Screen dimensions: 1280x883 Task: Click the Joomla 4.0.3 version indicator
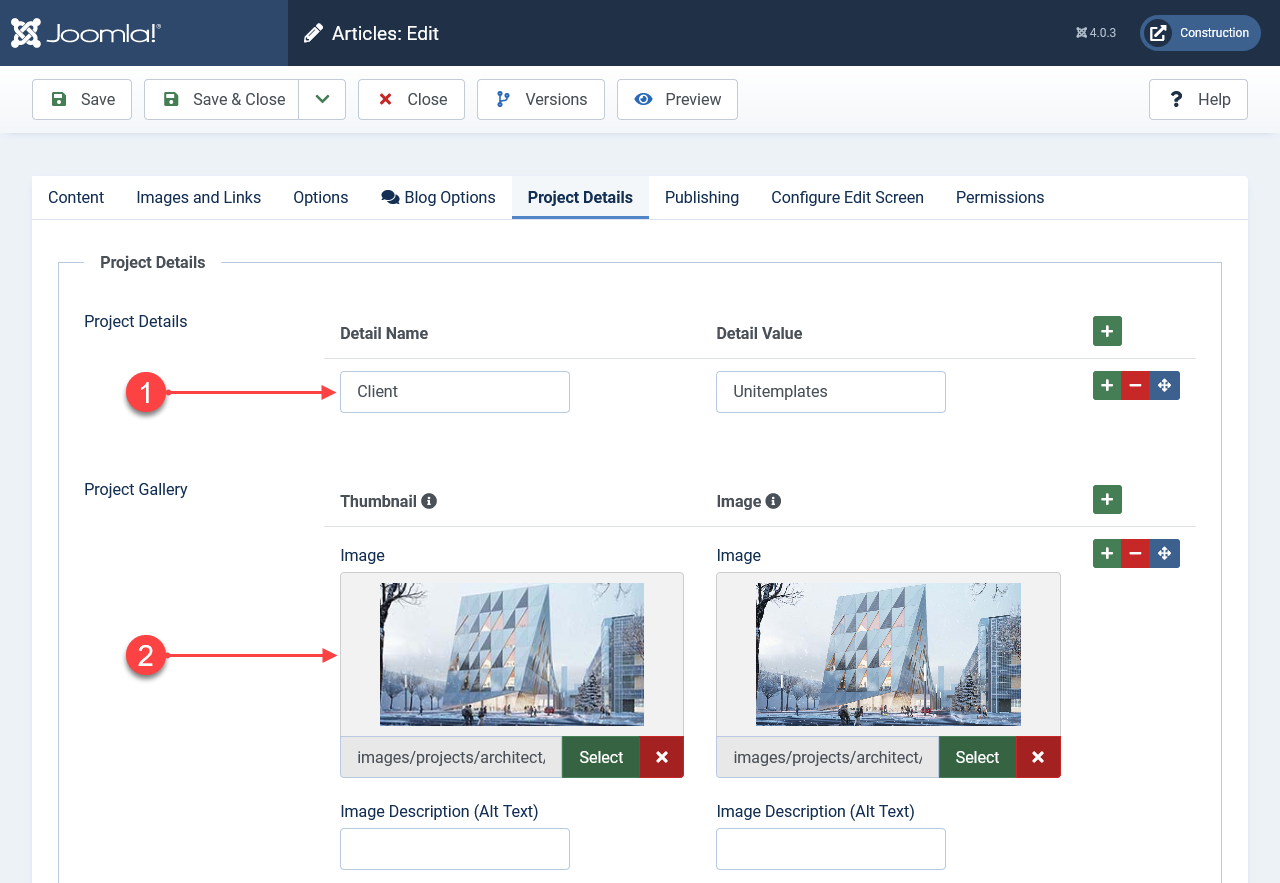point(1096,33)
